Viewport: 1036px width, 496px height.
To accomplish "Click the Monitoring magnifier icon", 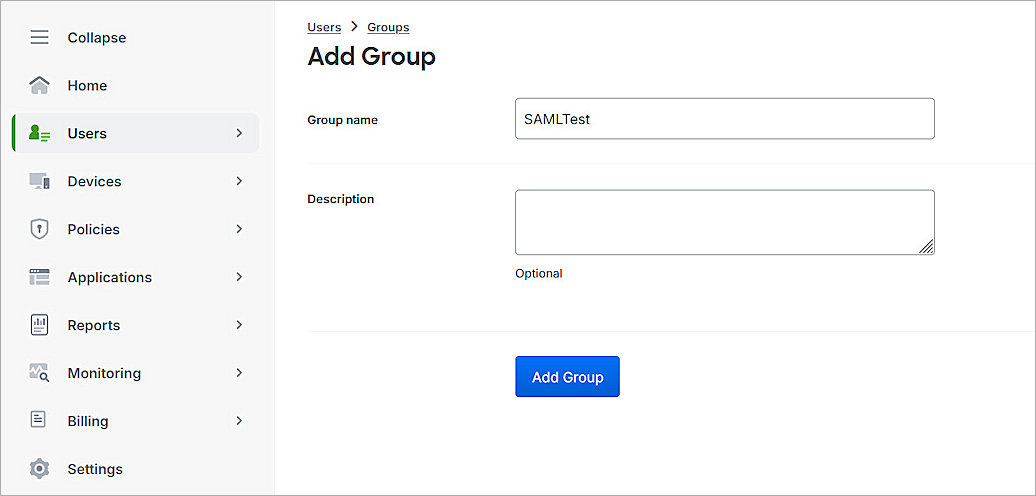I will coord(39,373).
